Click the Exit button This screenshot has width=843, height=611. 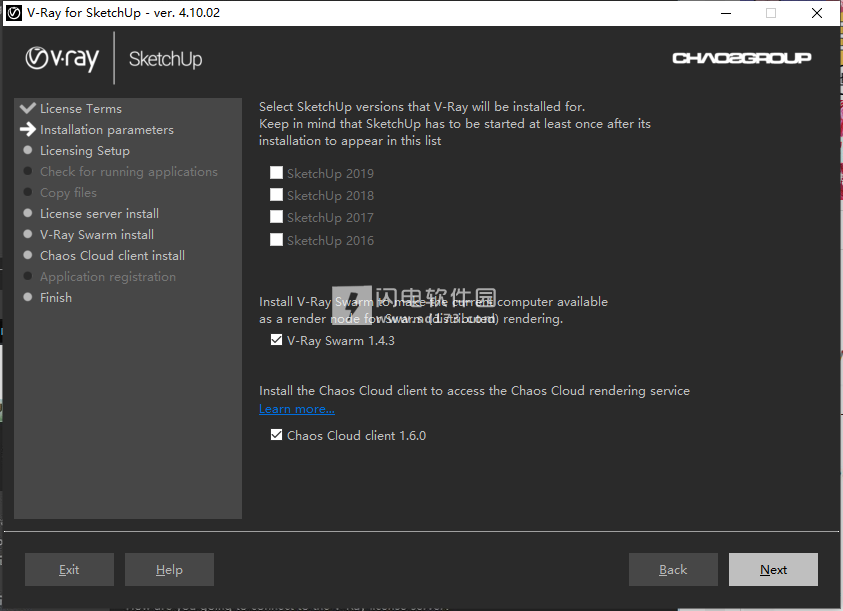point(69,570)
